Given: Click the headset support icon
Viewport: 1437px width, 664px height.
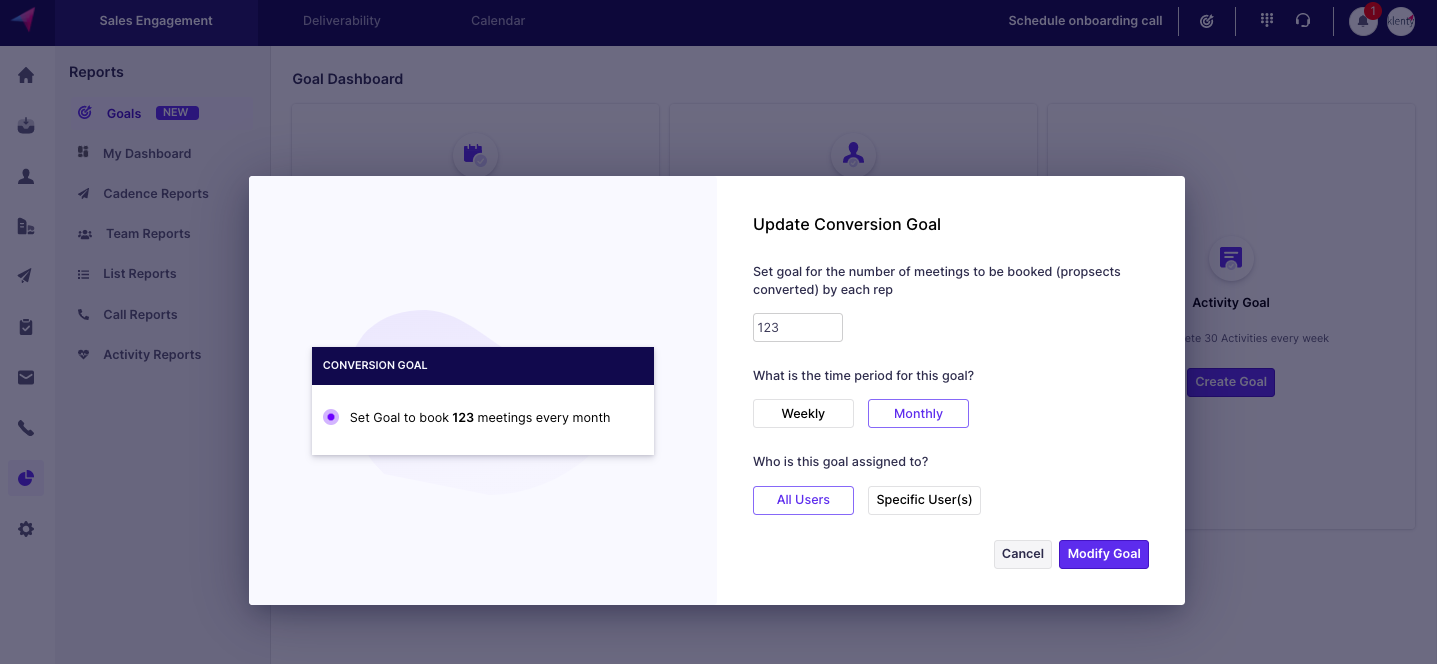Looking at the screenshot, I should [1302, 20].
